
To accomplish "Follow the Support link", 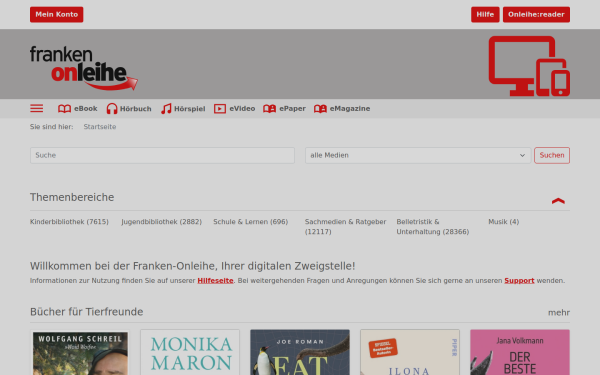I will (519, 280).
